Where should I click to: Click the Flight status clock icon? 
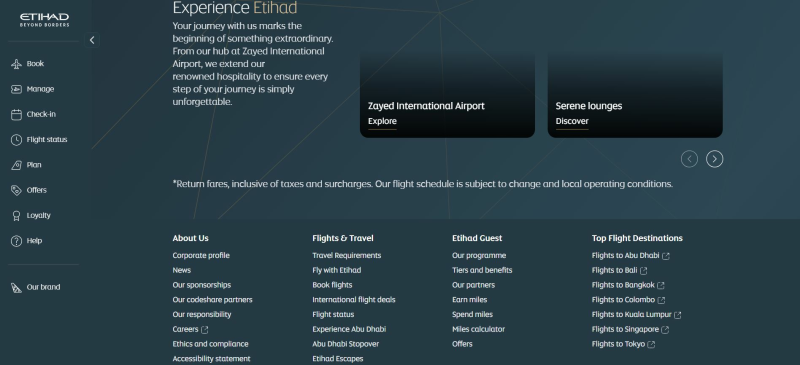[16, 140]
